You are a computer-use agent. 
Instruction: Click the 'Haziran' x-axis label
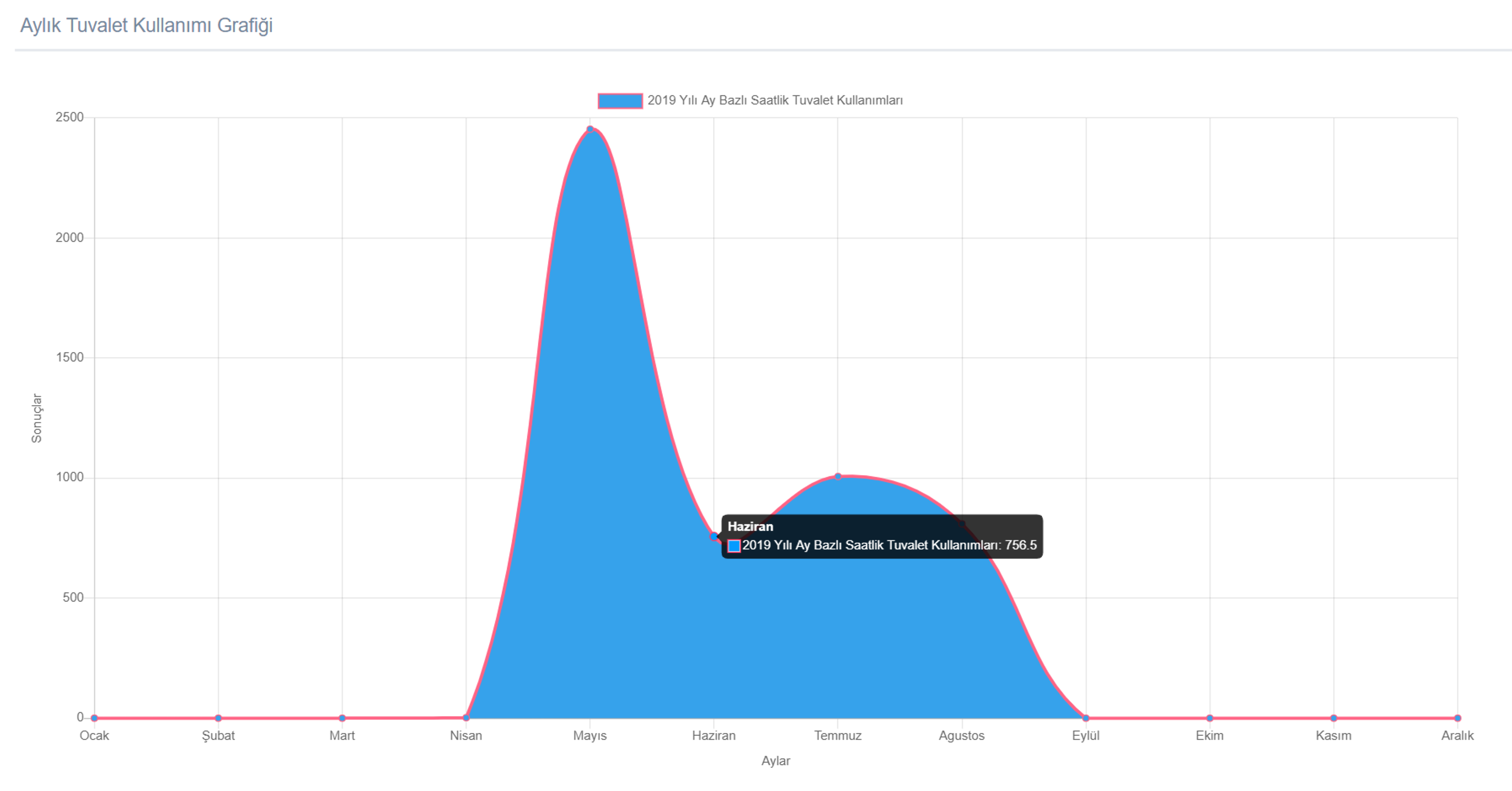click(x=714, y=735)
